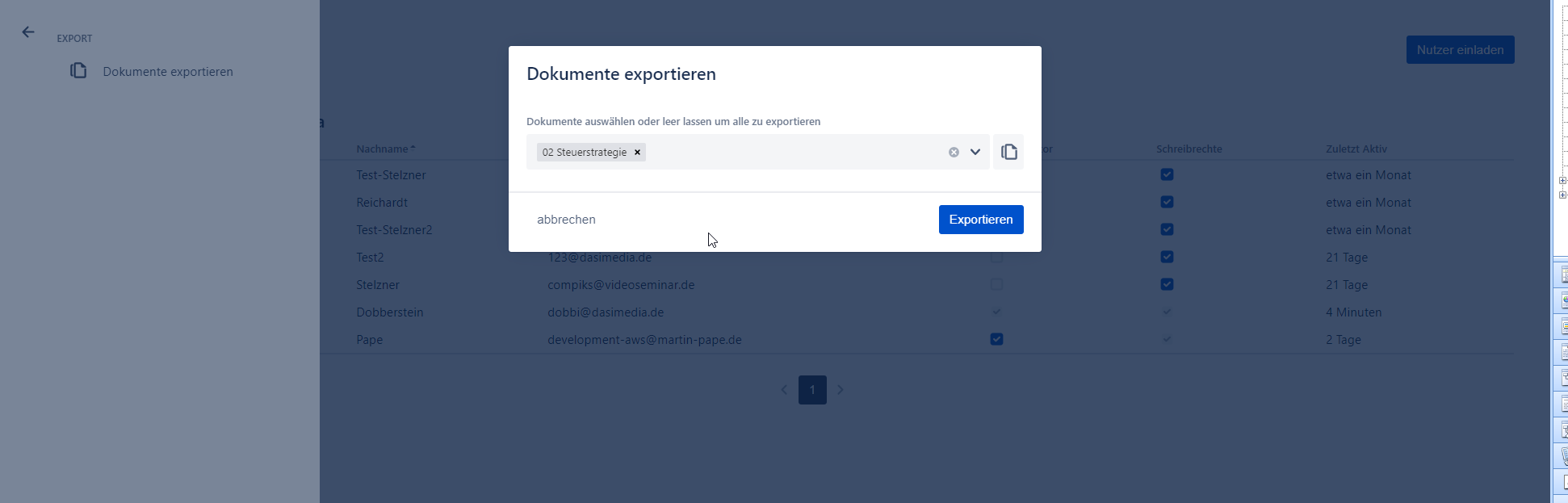Toggle Schreibrechte checkbox for Reichardt

[x=1167, y=202]
